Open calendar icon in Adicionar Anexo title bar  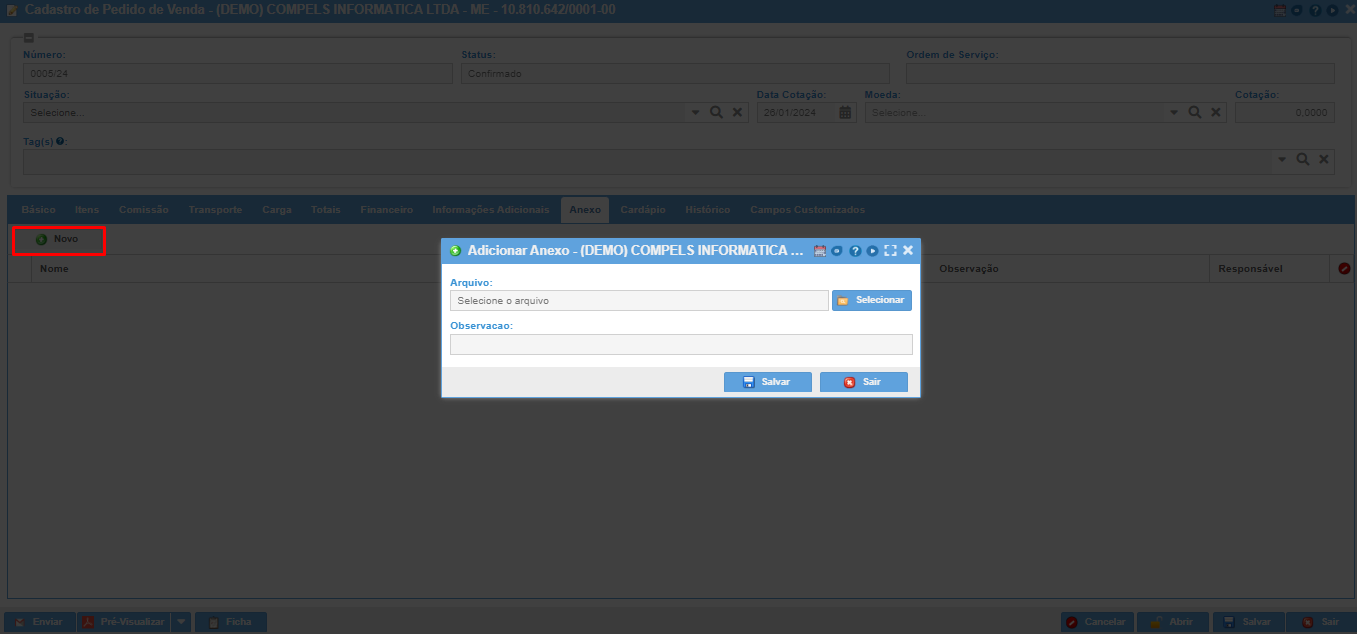[x=820, y=251]
